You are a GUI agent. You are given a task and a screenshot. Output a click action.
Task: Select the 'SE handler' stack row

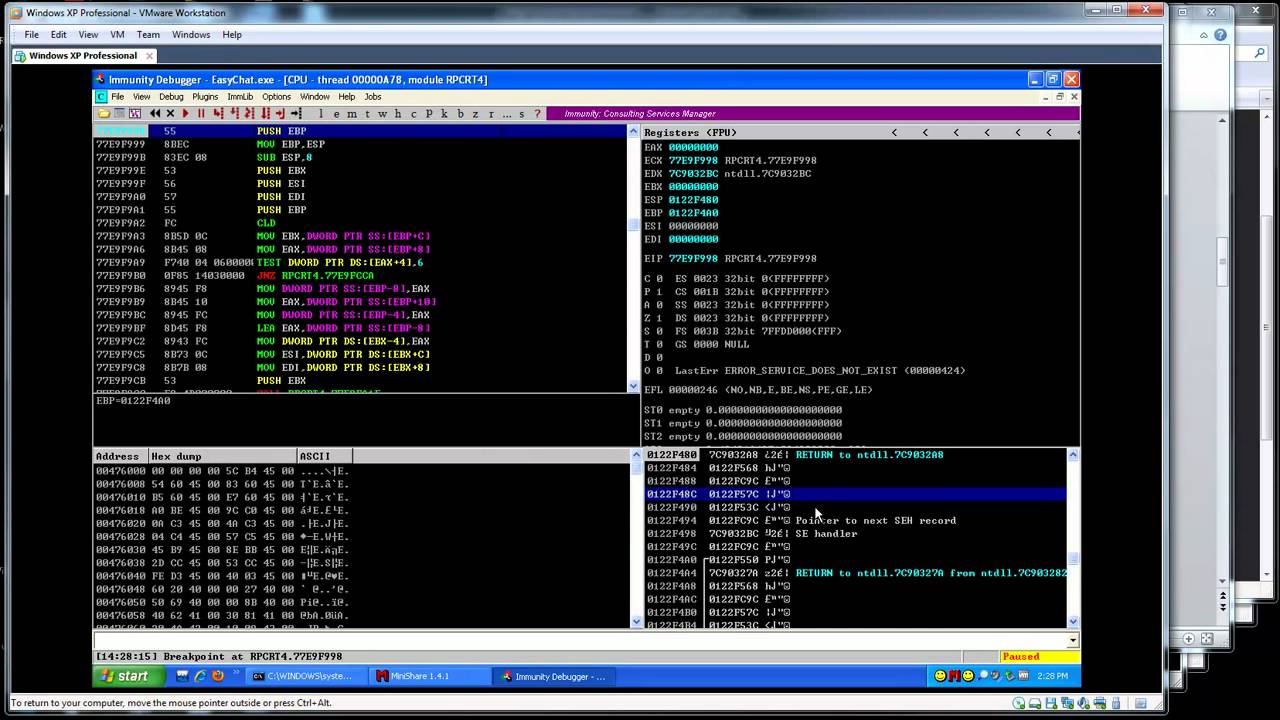coord(855,533)
